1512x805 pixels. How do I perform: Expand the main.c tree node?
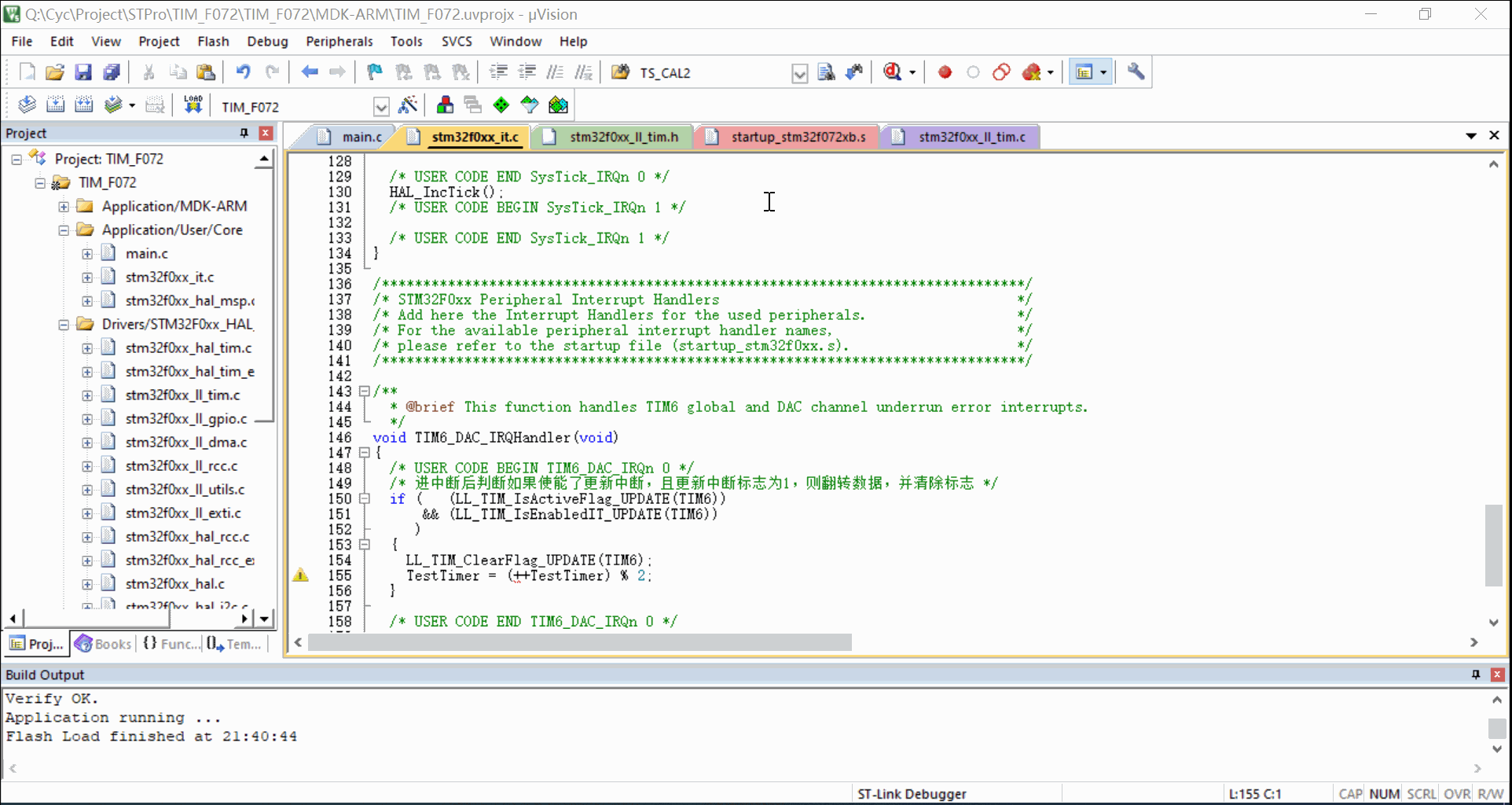pyautogui.click(x=87, y=254)
